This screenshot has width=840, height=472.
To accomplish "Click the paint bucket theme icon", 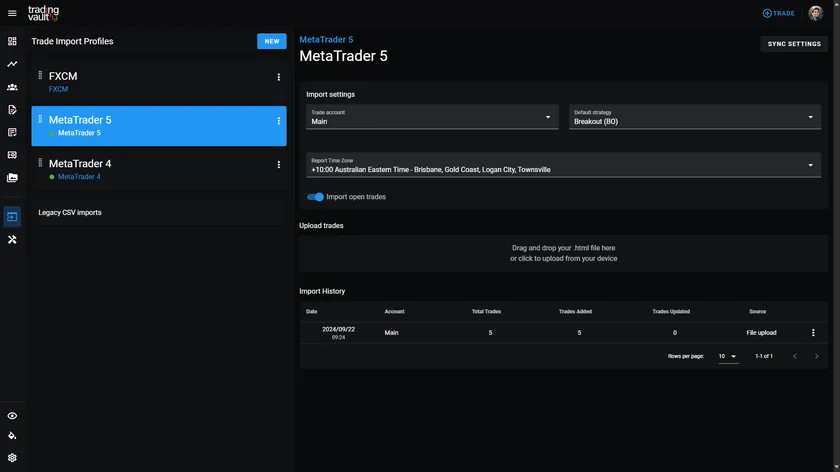I will coord(12,436).
